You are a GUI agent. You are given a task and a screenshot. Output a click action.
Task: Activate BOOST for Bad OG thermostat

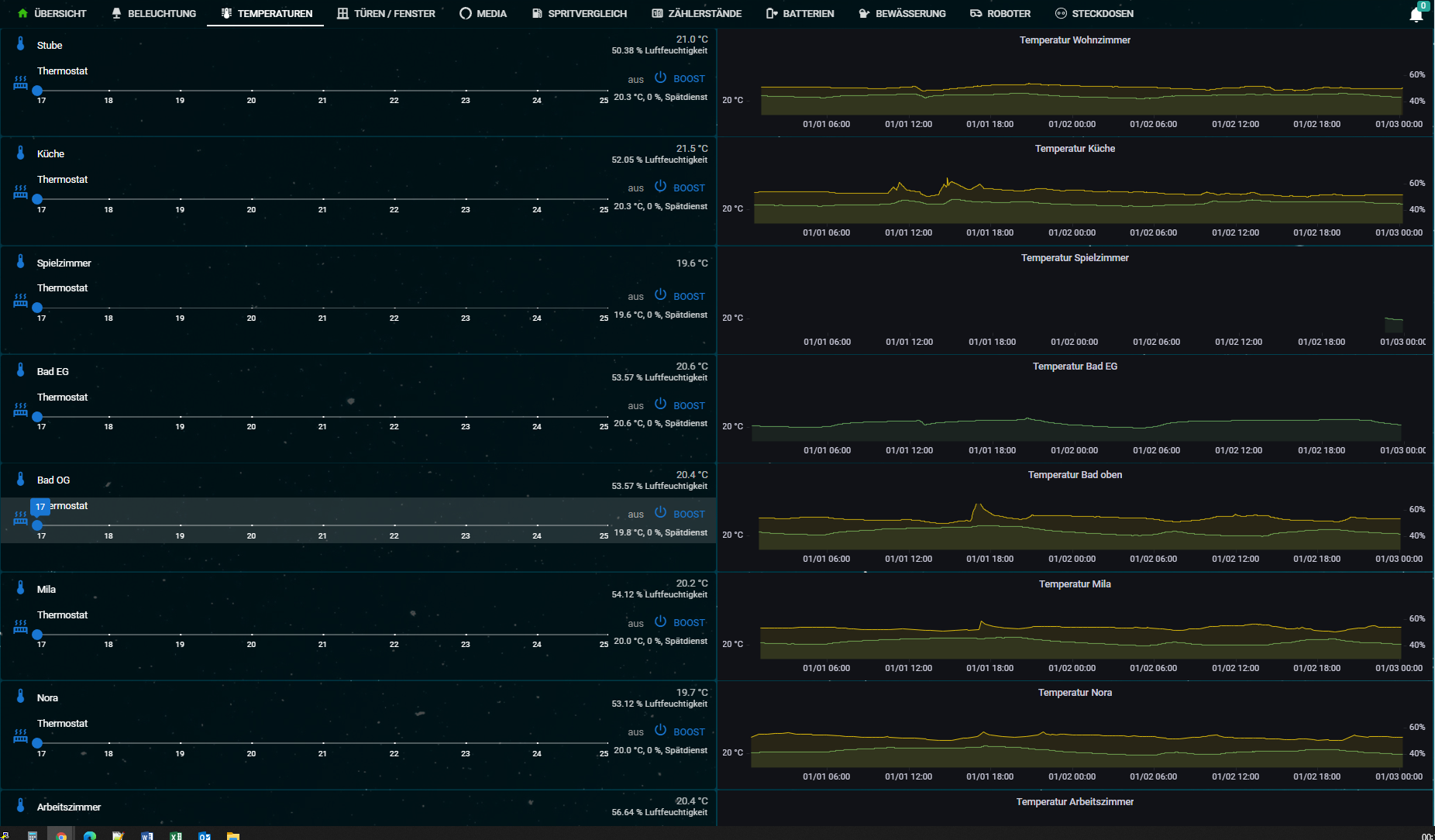(x=689, y=515)
